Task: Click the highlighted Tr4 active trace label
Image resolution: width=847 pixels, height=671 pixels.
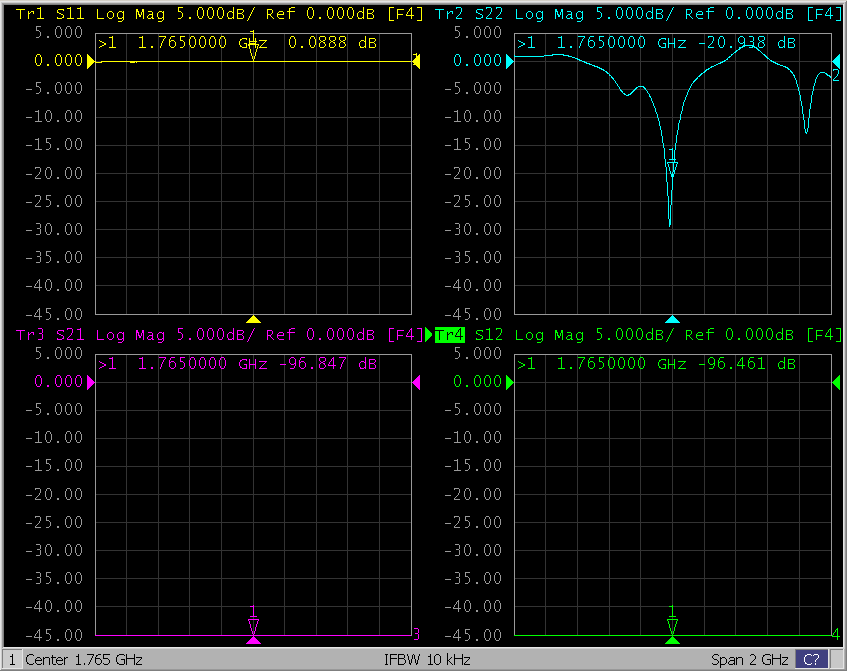Action: [x=450, y=335]
